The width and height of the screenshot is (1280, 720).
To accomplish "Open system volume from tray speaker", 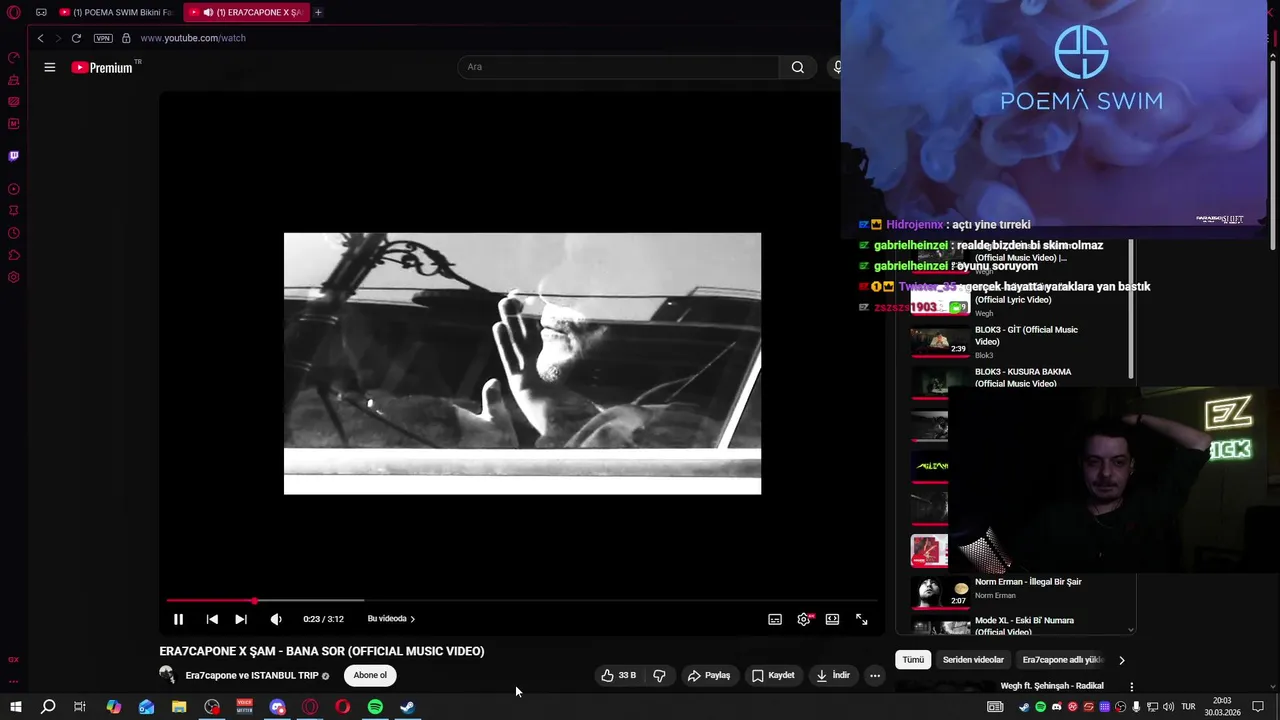I will point(1169,707).
